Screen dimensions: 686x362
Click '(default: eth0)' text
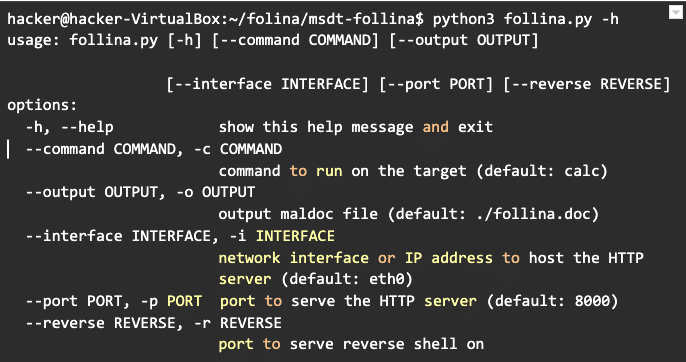(x=347, y=279)
